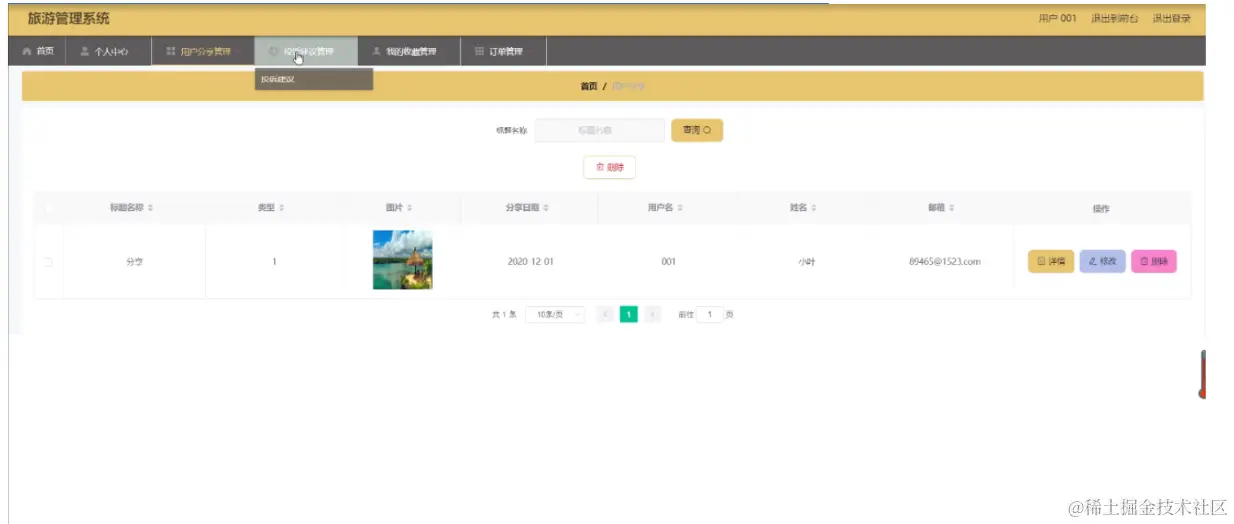The image size is (1234, 524).
Task: Open the 订单管理 menu
Action: pos(504,51)
